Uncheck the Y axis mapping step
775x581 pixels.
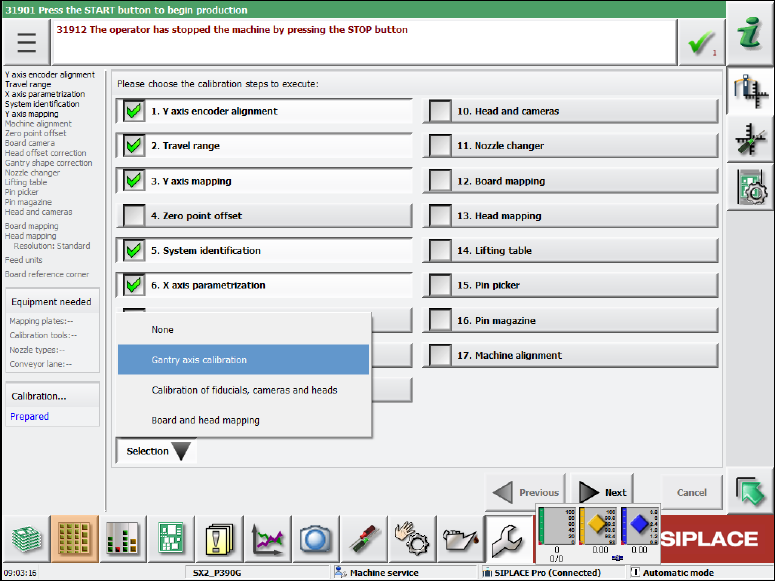pos(133,181)
